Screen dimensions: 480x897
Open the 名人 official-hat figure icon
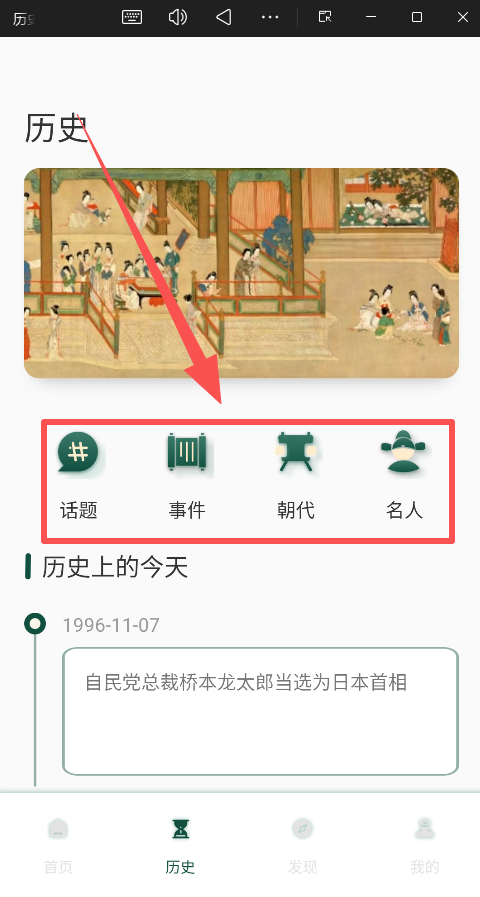click(404, 451)
